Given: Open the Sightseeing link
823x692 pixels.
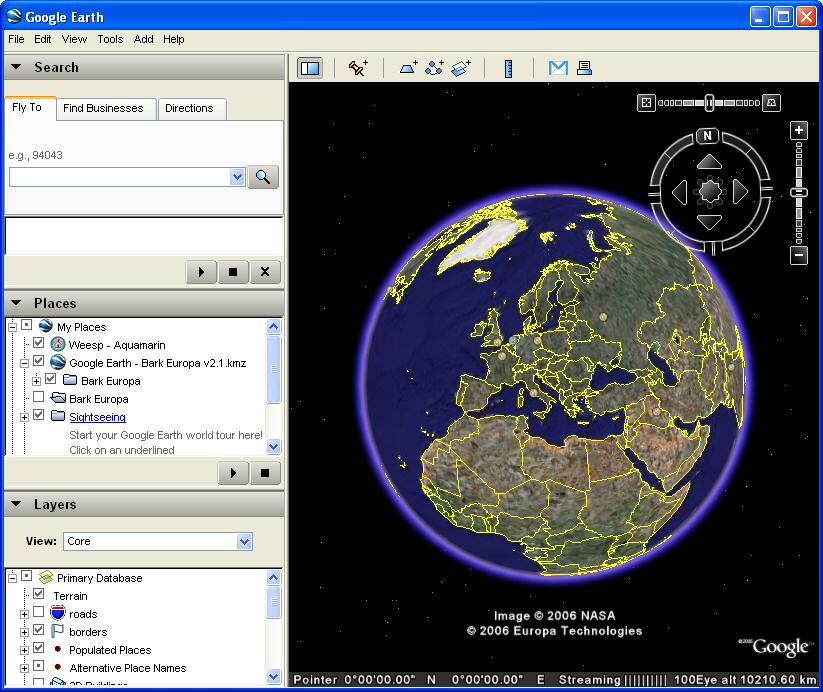Looking at the screenshot, I should point(98,417).
